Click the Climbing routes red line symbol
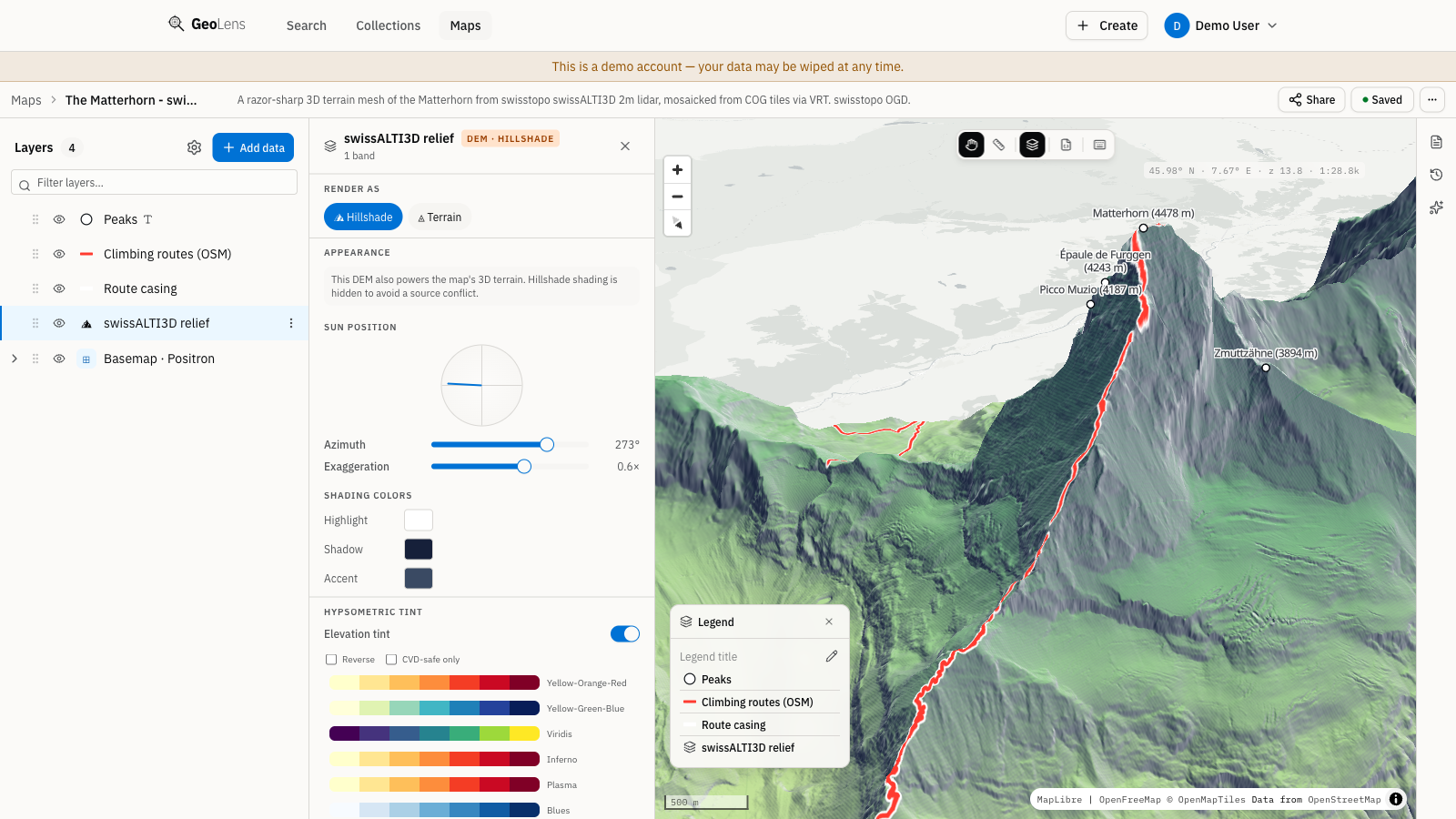 86,254
